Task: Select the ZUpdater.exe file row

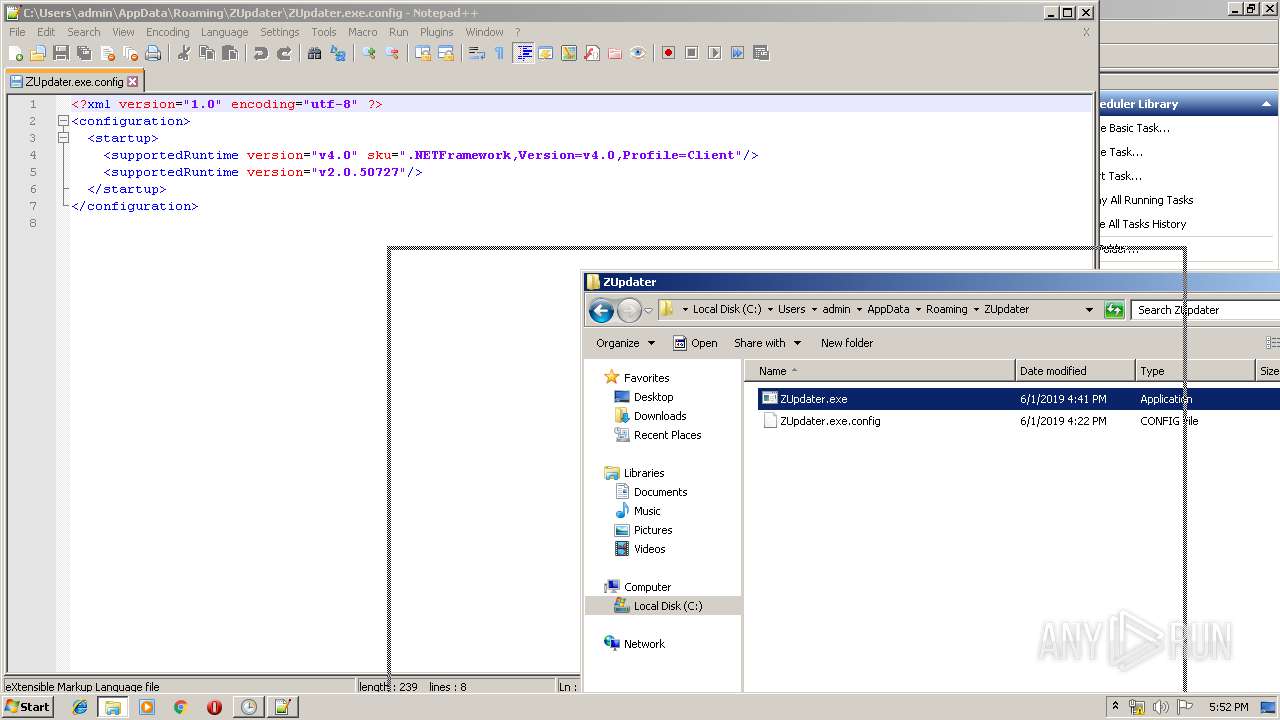Action: tap(1018, 399)
